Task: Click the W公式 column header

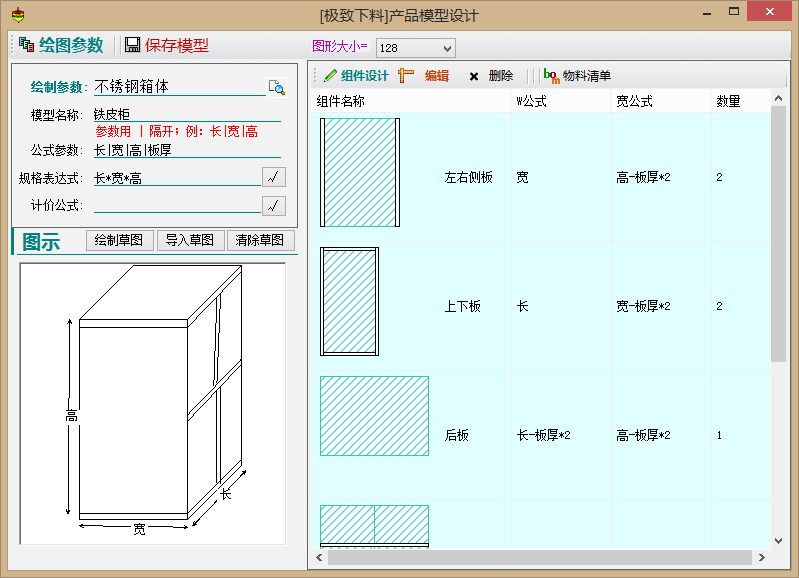Action: 561,101
